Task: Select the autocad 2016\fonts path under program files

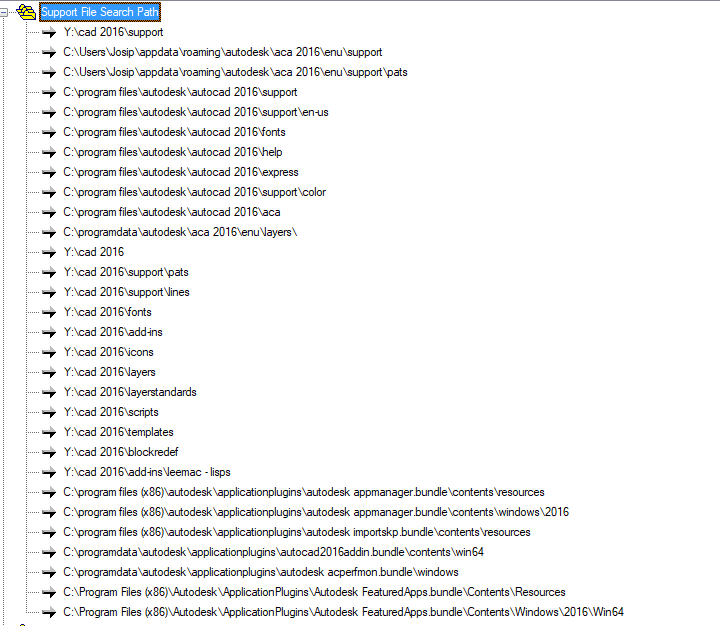Action: (x=174, y=132)
